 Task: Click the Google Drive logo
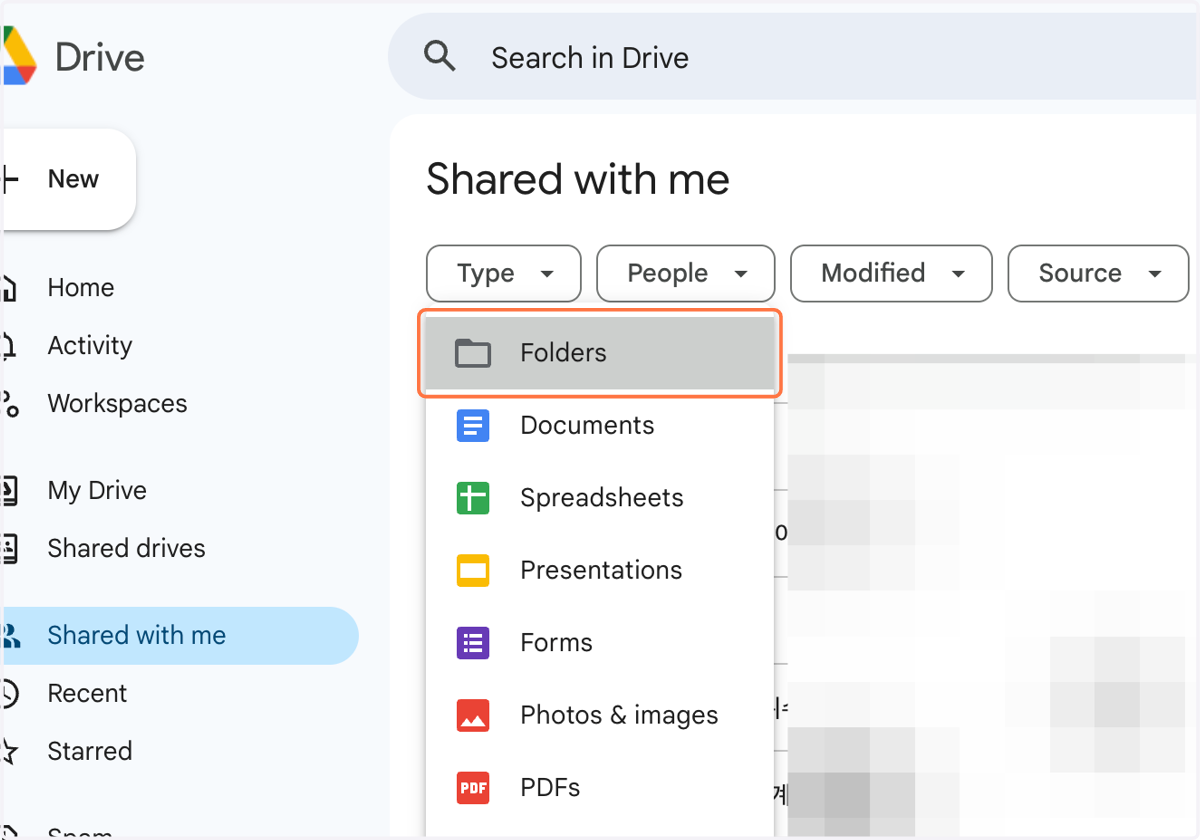coord(20,57)
